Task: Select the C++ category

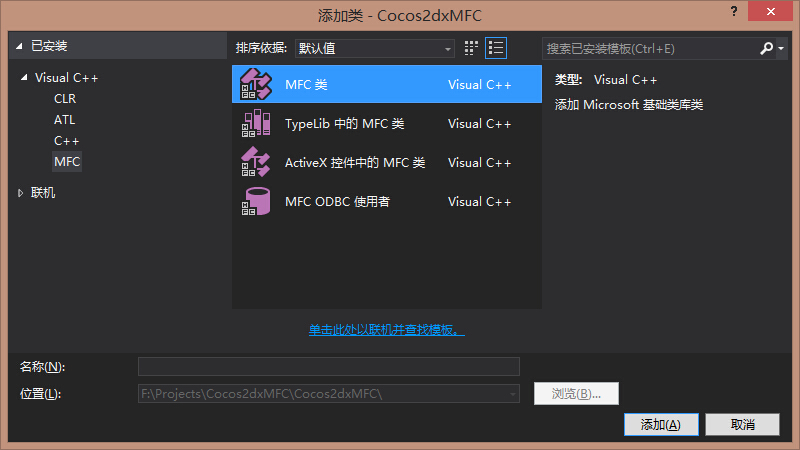Action: click(66, 141)
